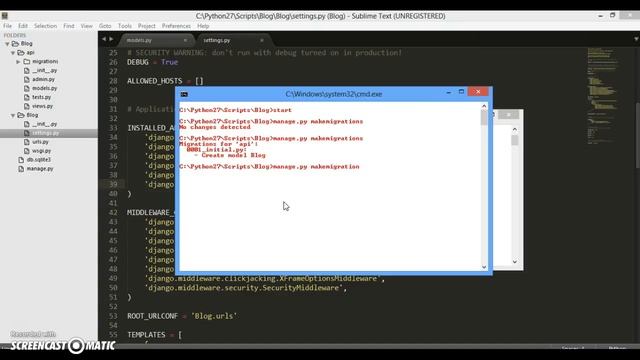Open the File menu
Screen dimensions: 640x360
pyautogui.click(x=7, y=26)
